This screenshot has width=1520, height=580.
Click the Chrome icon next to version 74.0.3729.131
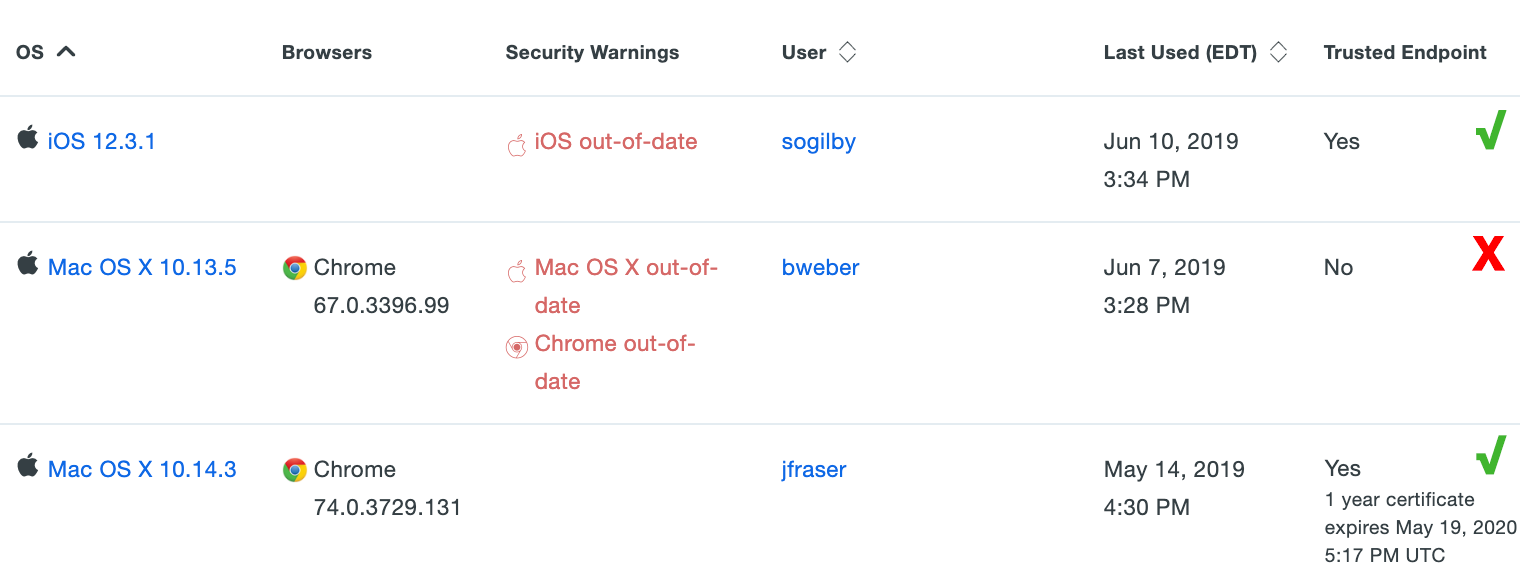[x=294, y=470]
